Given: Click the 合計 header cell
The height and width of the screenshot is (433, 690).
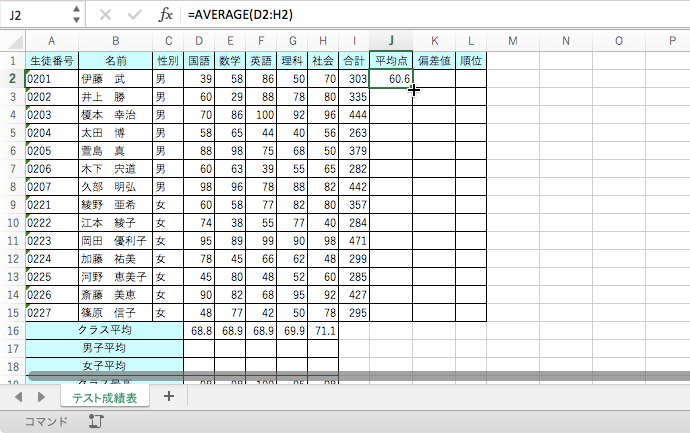Looking at the screenshot, I should 354,61.
